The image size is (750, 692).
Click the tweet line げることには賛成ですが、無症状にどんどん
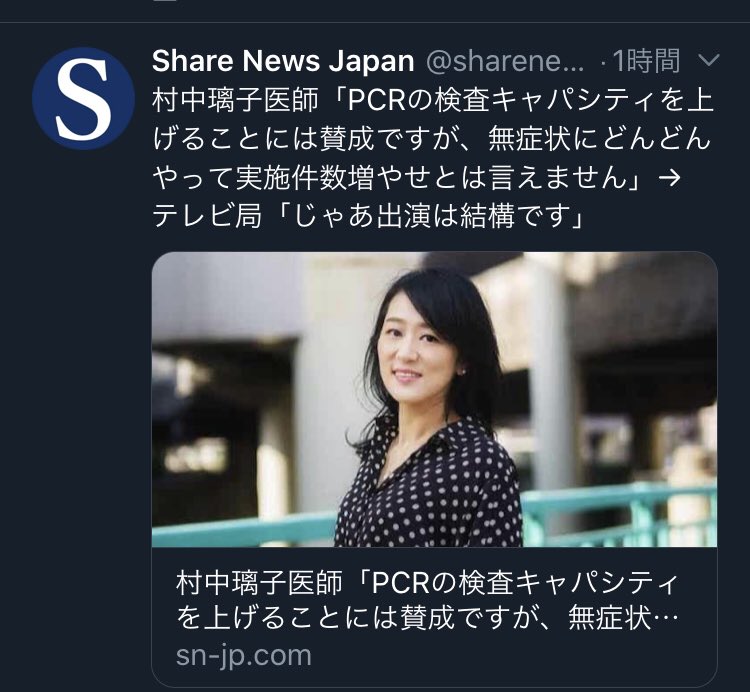click(x=431, y=139)
